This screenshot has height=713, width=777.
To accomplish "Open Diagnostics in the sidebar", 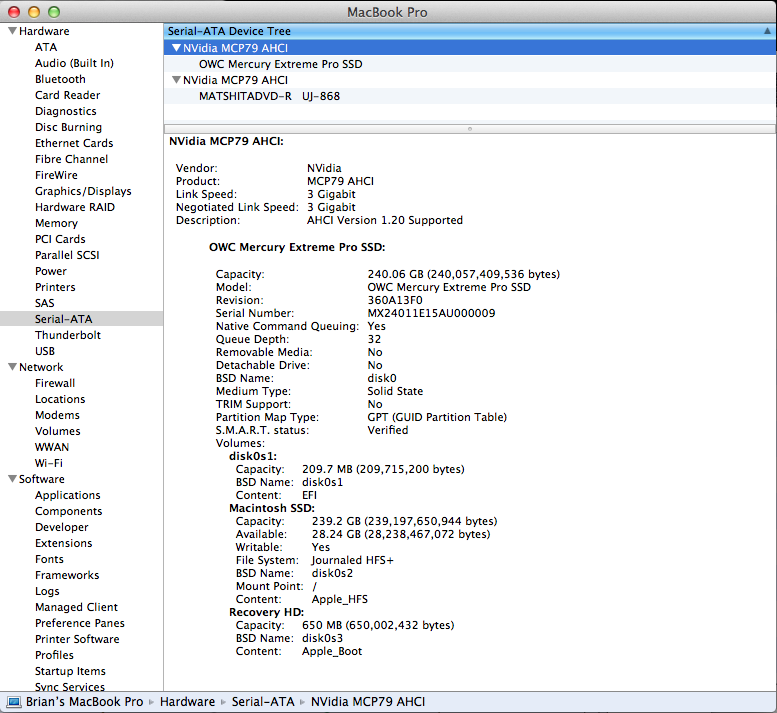I will pyautogui.click(x=65, y=111).
